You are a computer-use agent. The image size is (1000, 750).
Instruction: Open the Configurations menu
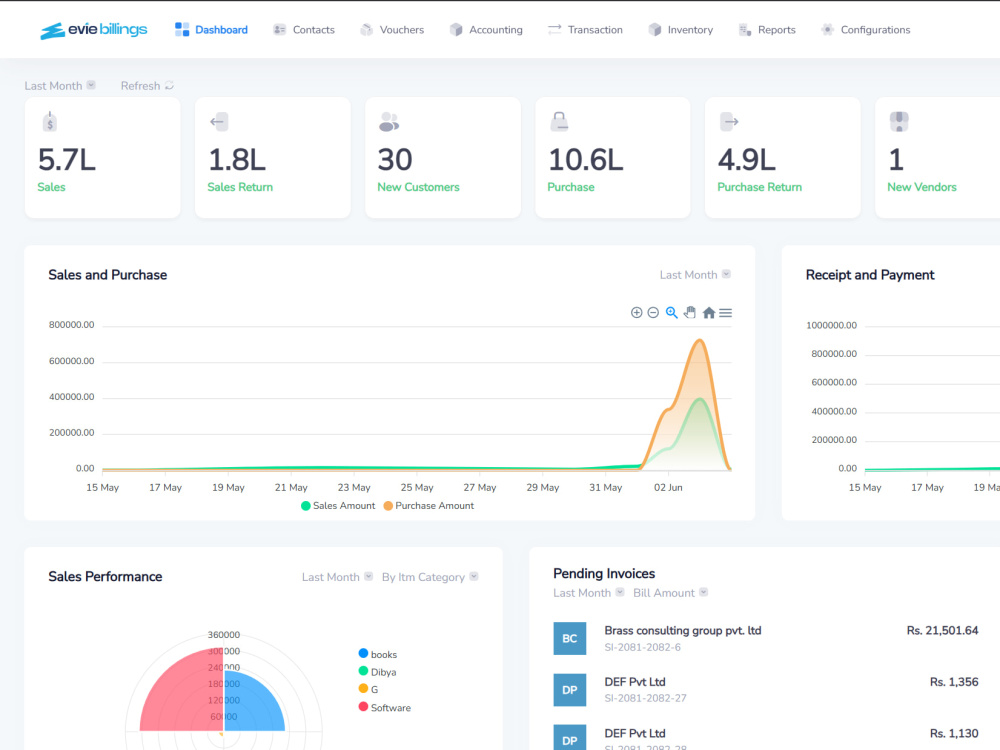click(x=865, y=29)
